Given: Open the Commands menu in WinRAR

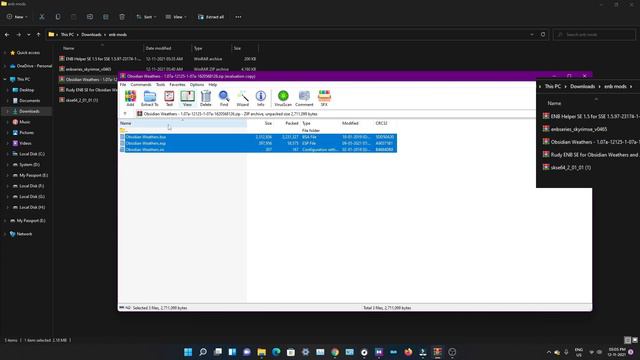Looking at the screenshot, I should 141,84.
